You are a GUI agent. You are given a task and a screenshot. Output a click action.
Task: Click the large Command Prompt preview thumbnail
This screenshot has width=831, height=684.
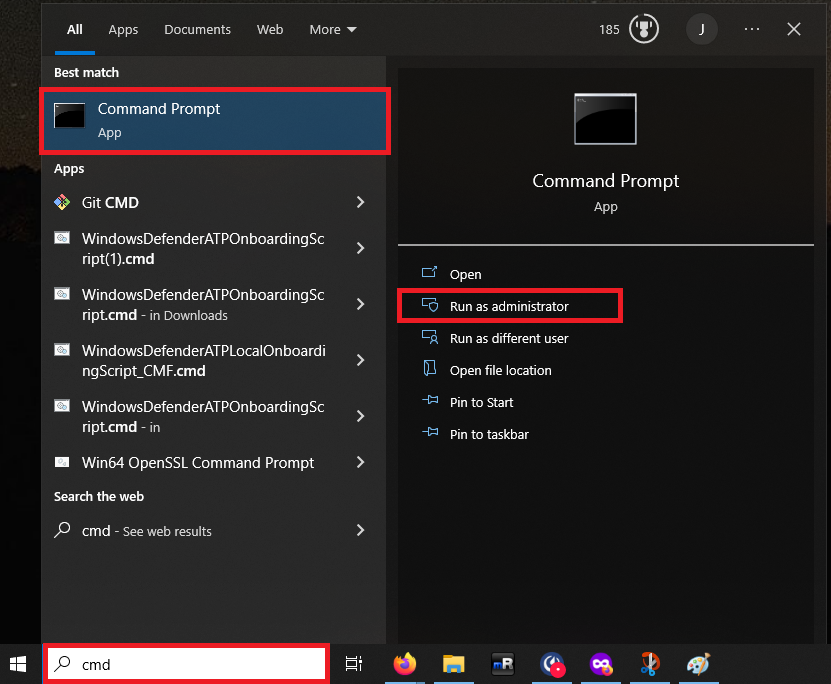[x=605, y=119]
